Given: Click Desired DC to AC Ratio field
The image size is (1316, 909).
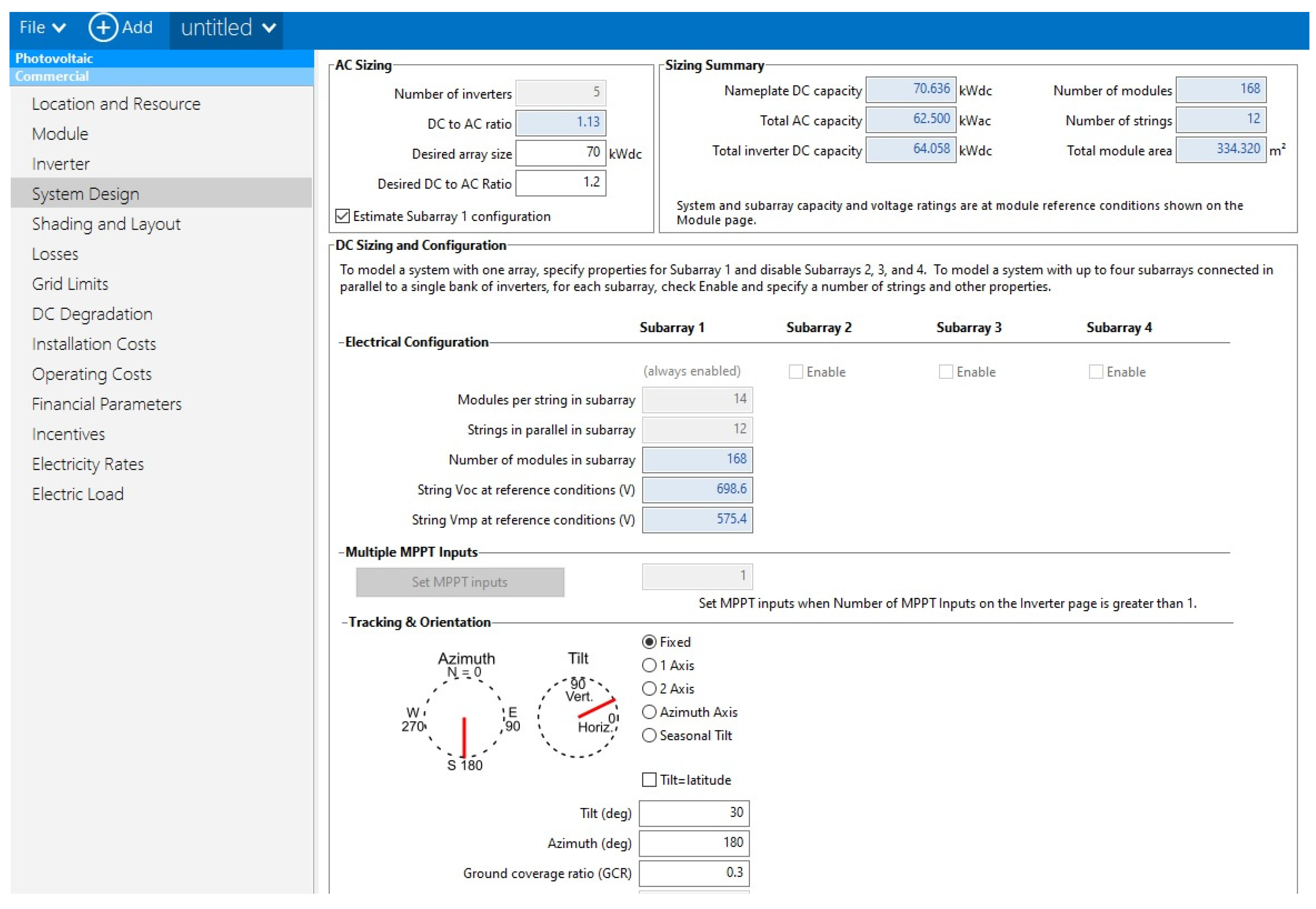Looking at the screenshot, I should (560, 183).
